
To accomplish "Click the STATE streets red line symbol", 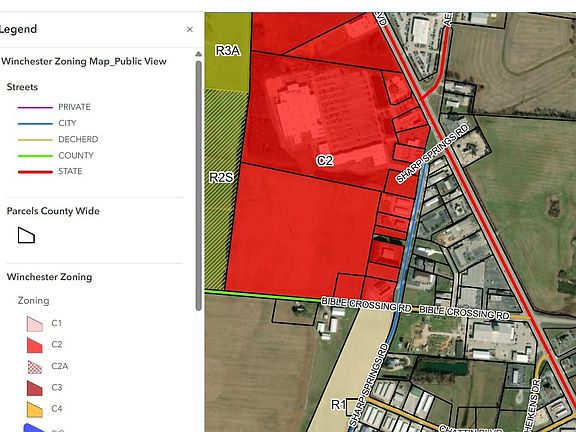I will click(x=35, y=172).
